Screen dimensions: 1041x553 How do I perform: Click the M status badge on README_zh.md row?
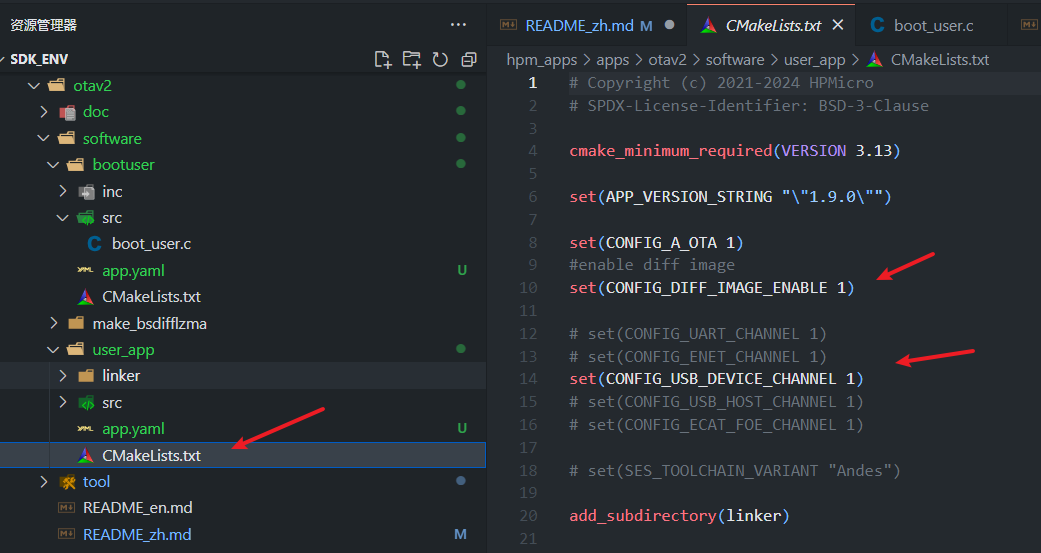tap(460, 534)
